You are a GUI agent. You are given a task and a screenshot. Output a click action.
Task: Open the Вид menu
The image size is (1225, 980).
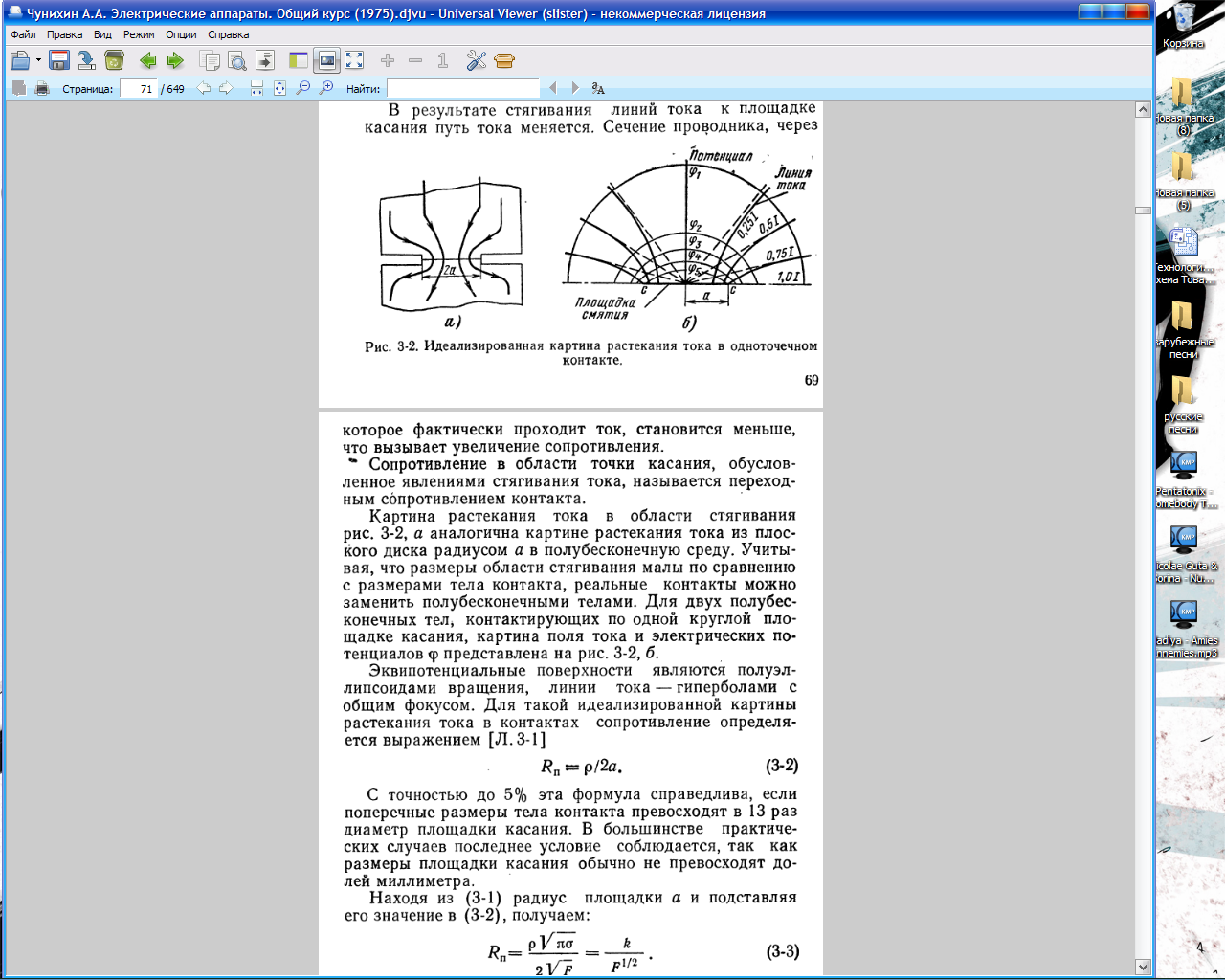(x=102, y=34)
